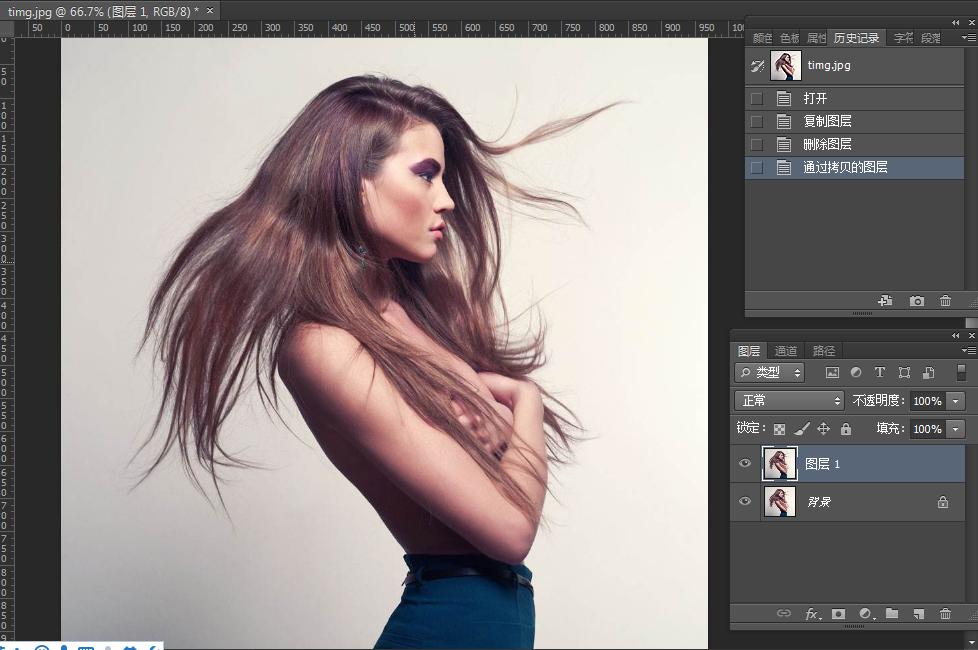The image size is (978, 650).
Task: Switch to the 通道 tab
Action: [786, 351]
